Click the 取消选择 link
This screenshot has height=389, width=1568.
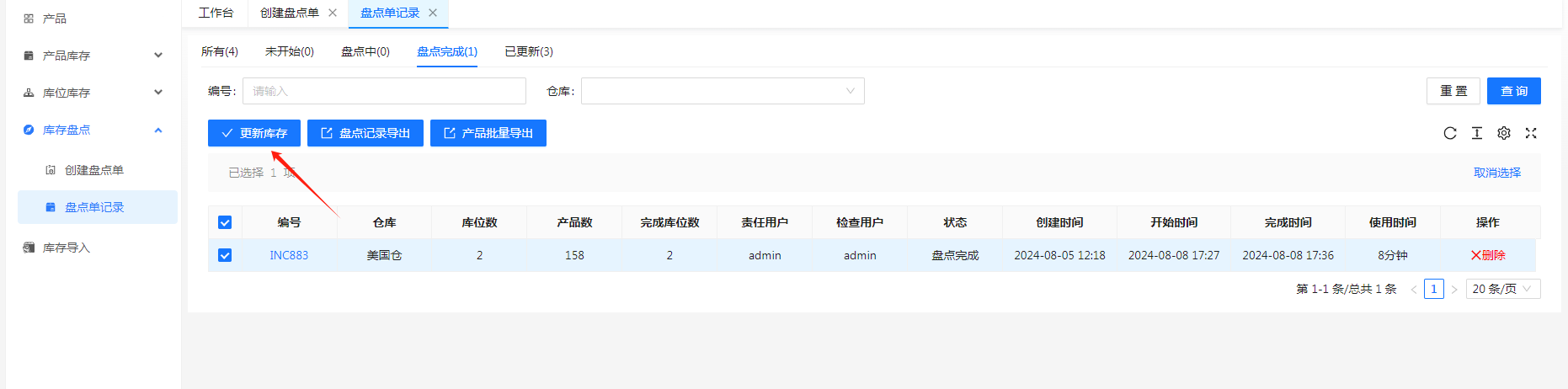click(x=1496, y=173)
